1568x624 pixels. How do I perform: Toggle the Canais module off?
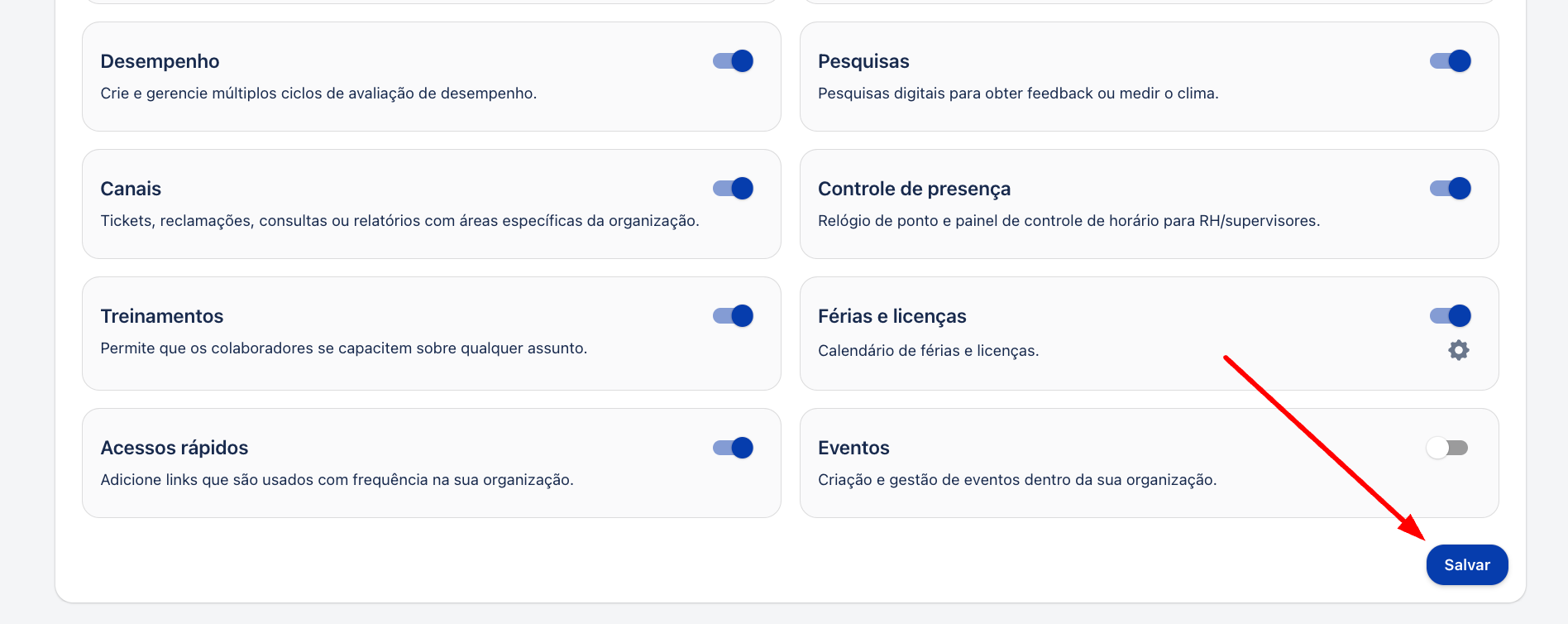point(733,189)
